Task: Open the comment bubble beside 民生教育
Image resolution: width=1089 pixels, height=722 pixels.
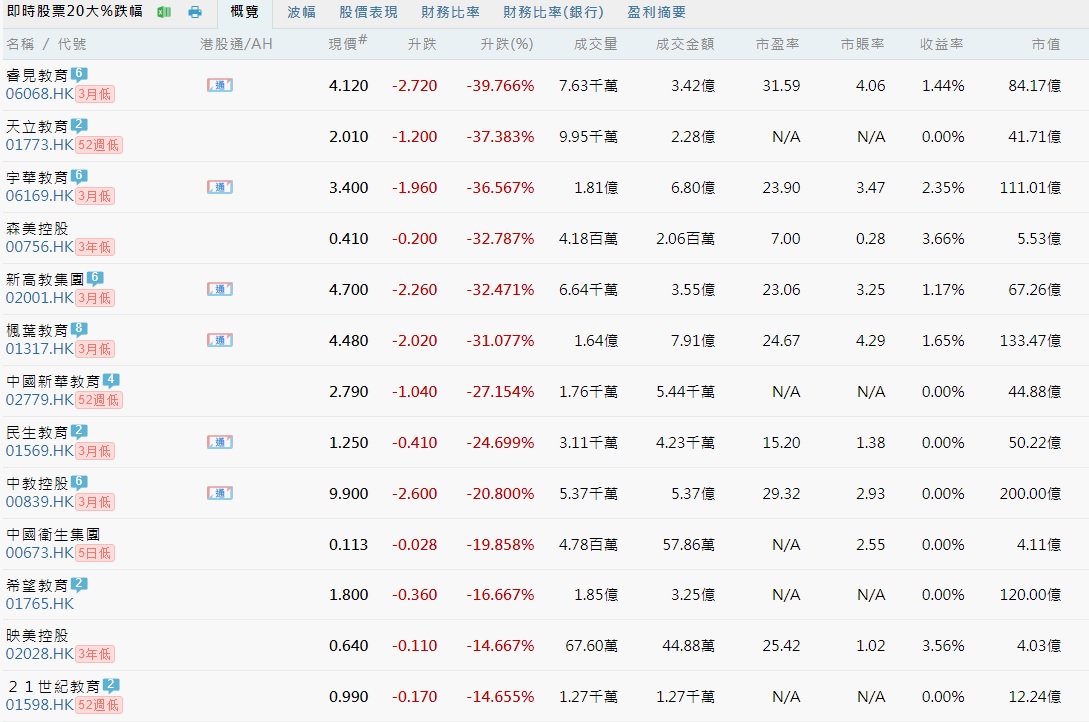Action: tap(79, 431)
